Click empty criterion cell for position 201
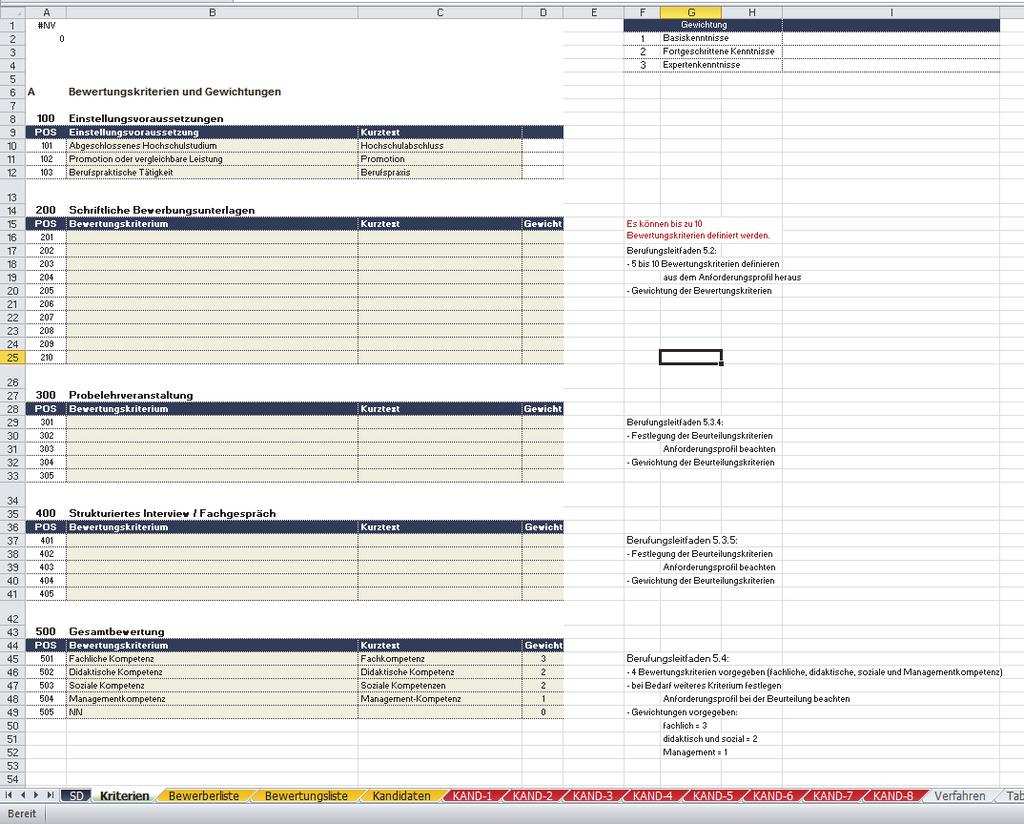Viewport: 1024px width, 824px height. click(211, 237)
